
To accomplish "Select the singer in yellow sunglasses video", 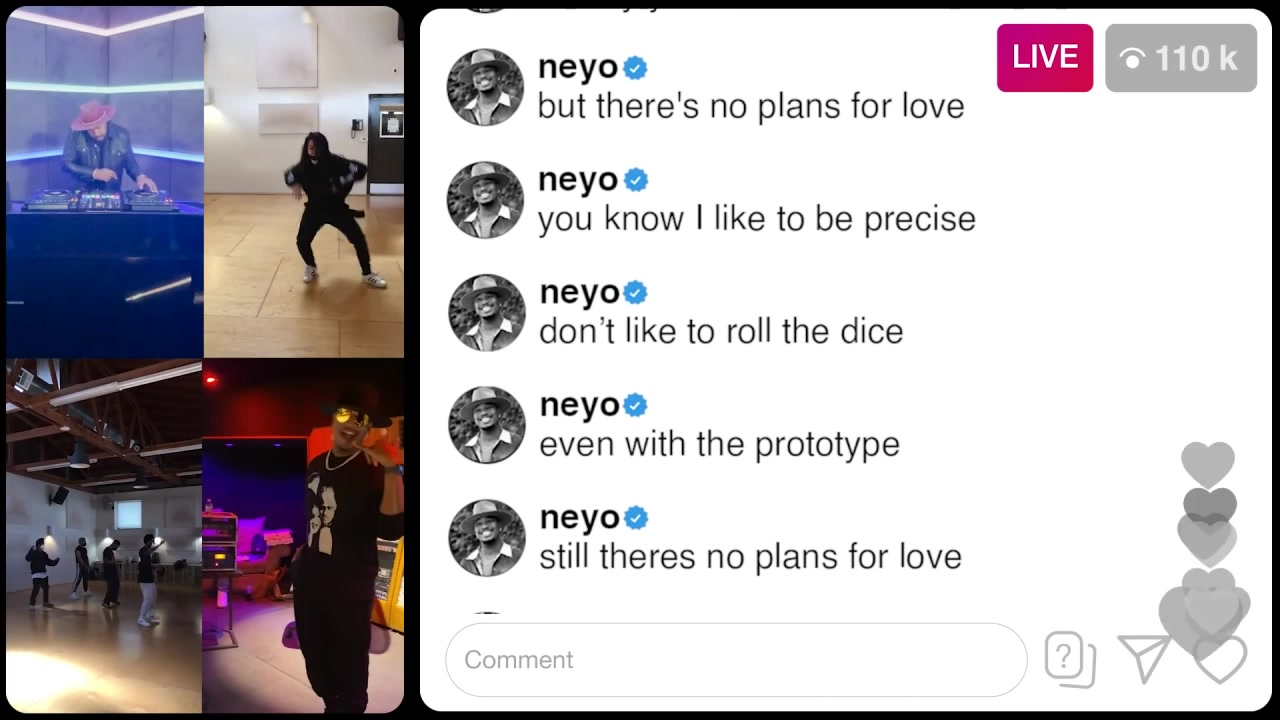I will coord(304,536).
